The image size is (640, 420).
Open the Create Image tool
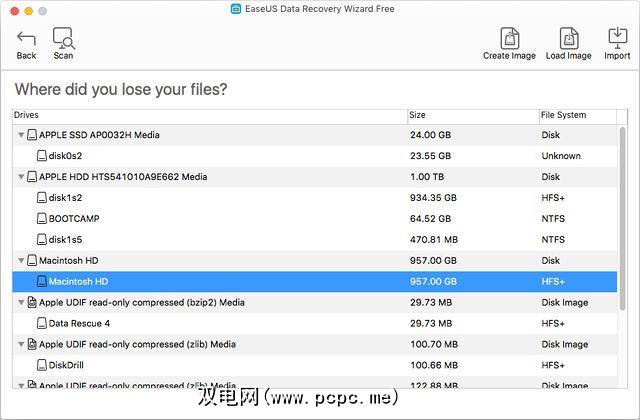509,44
